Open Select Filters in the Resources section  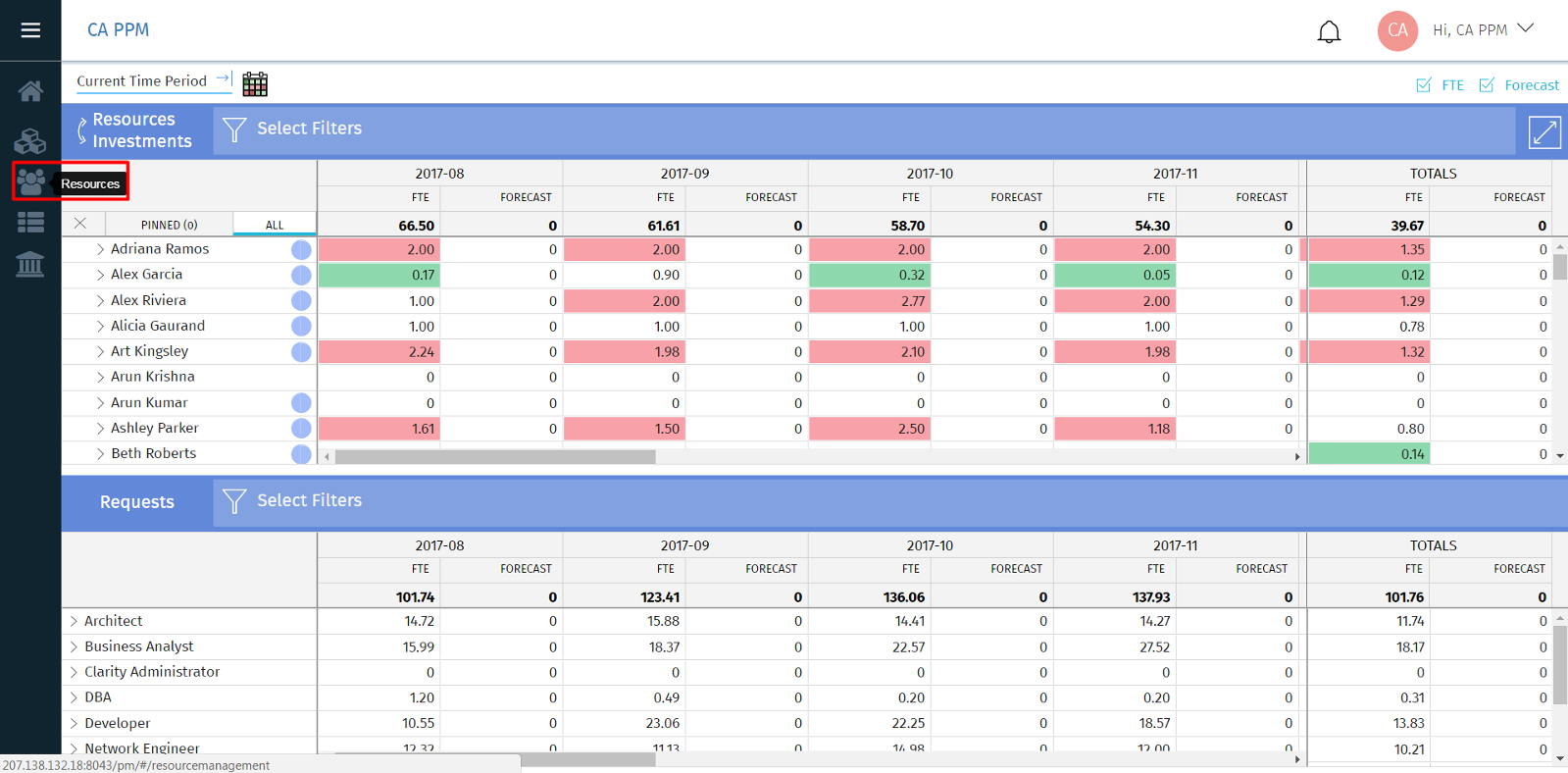point(309,129)
